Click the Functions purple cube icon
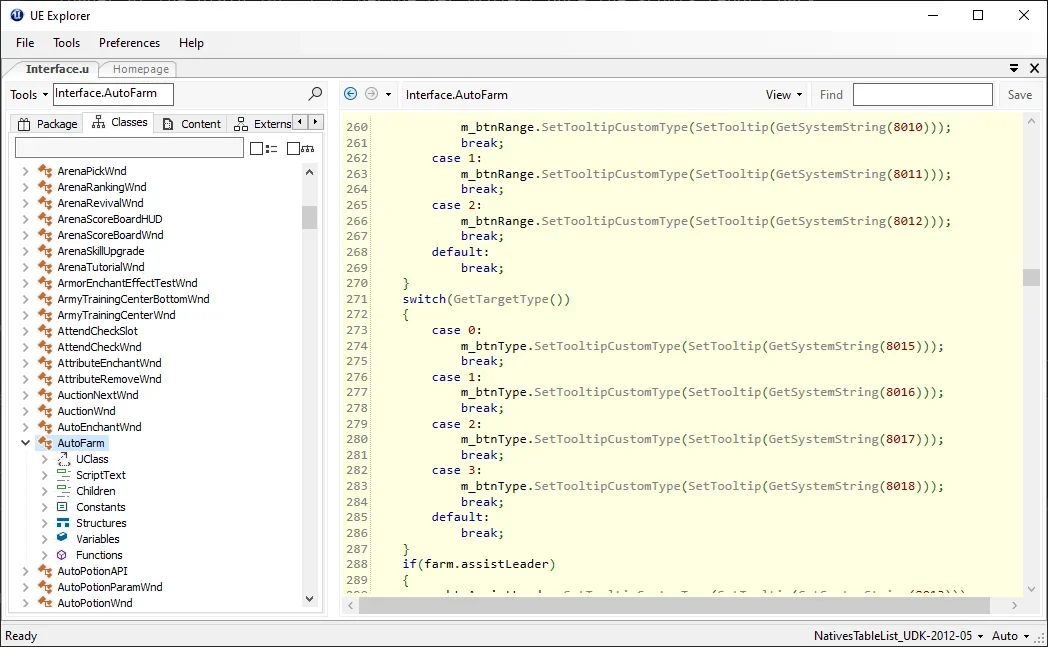The height and width of the screenshot is (647, 1048). coord(62,555)
